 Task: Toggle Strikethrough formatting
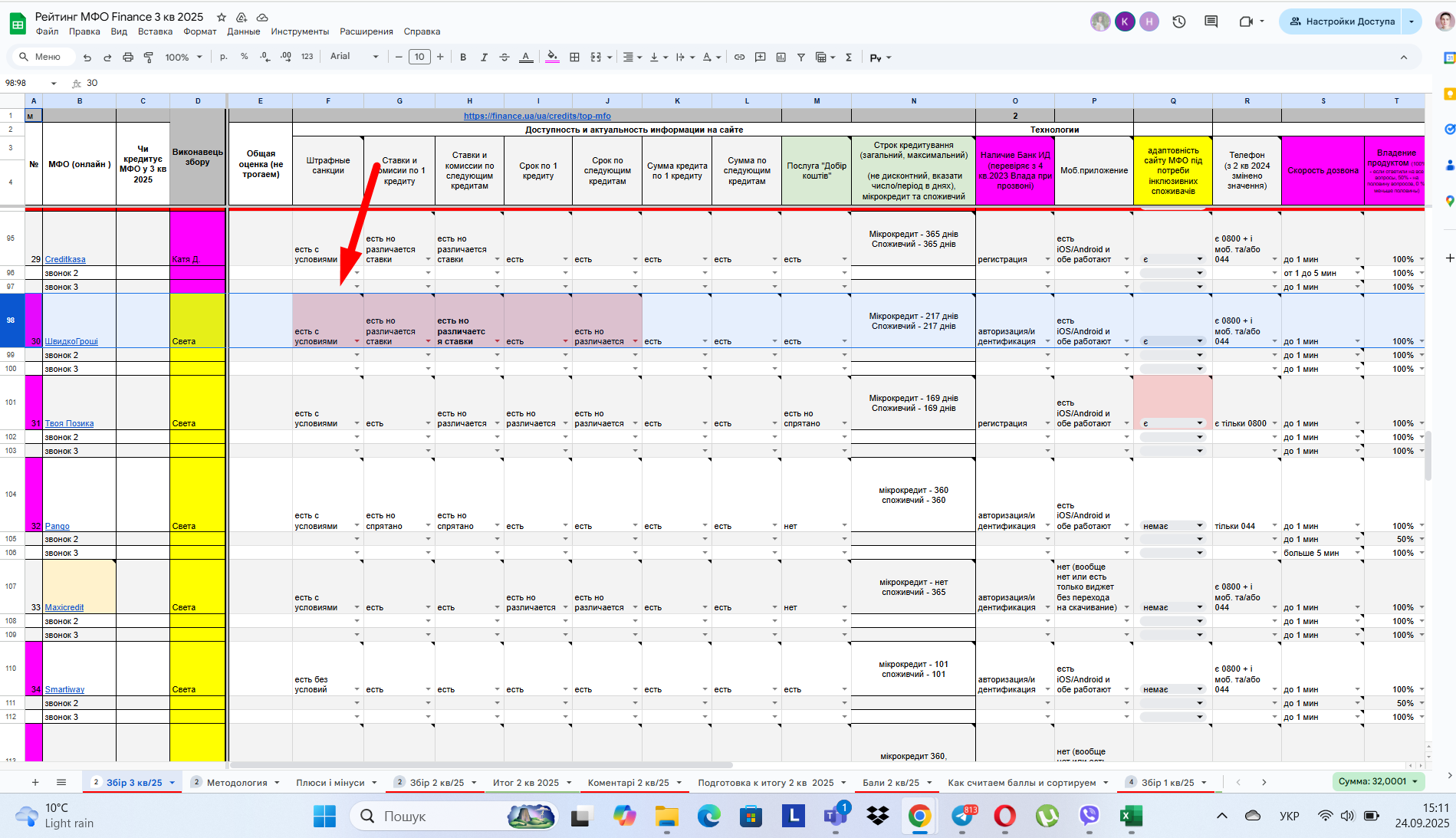click(505, 58)
